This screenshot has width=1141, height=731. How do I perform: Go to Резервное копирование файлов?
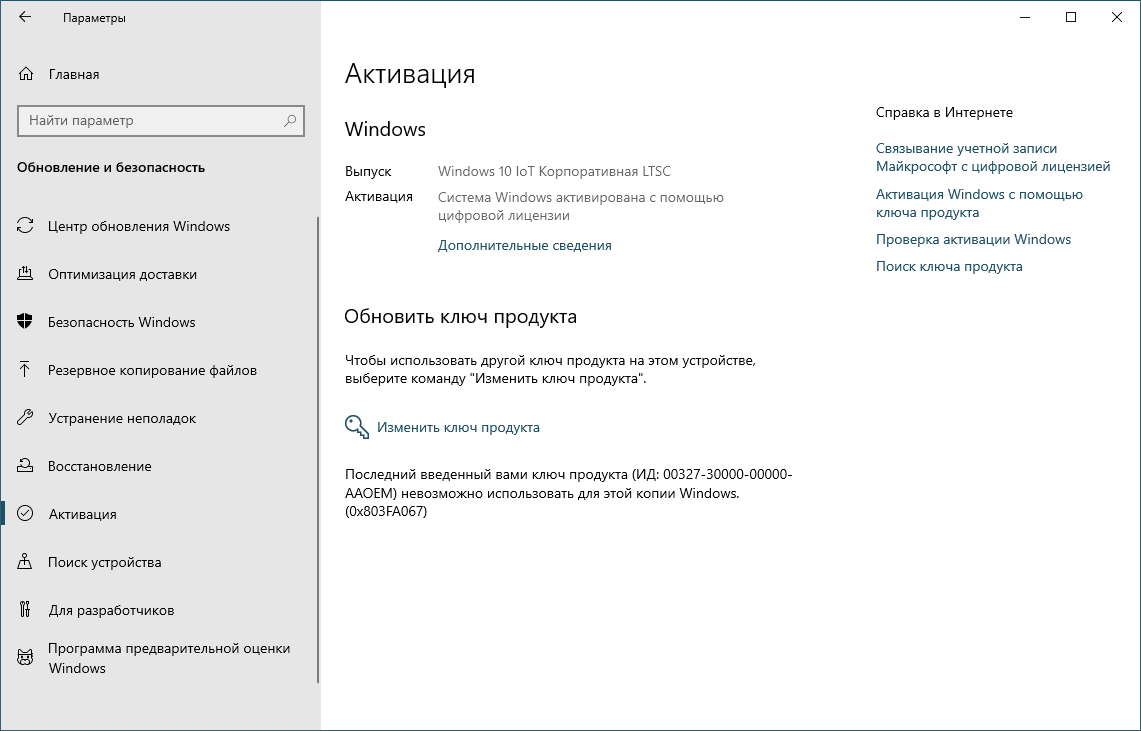pos(159,370)
